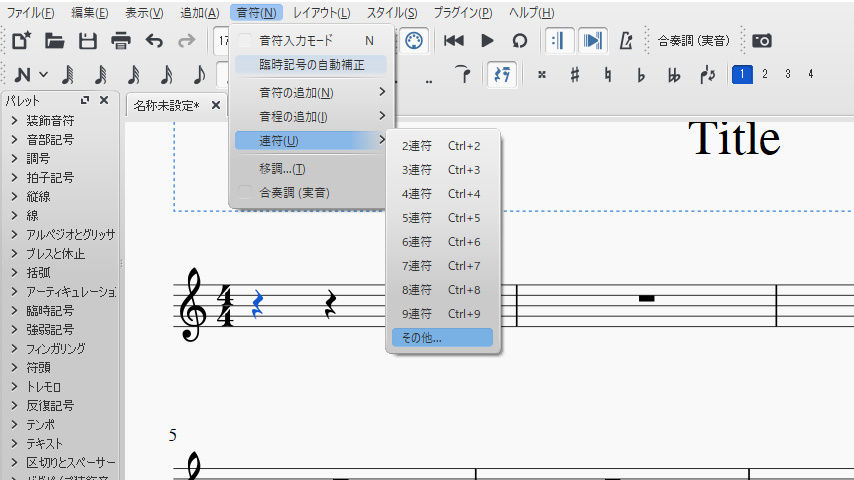Expand the 装飾音符 palette
This screenshot has width=854, height=480.
point(15,120)
